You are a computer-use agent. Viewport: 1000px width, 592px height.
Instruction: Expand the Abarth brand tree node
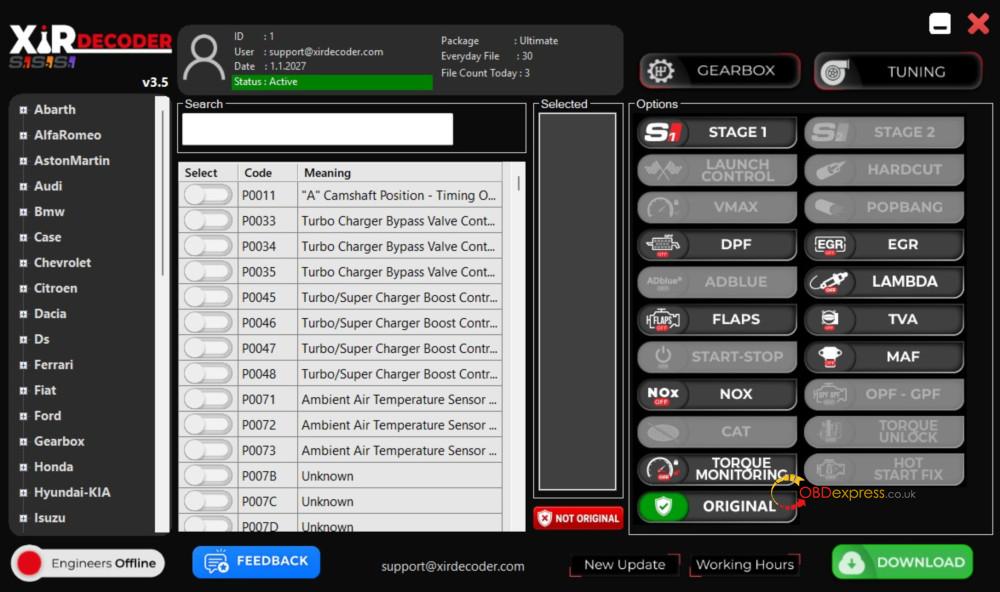point(24,110)
